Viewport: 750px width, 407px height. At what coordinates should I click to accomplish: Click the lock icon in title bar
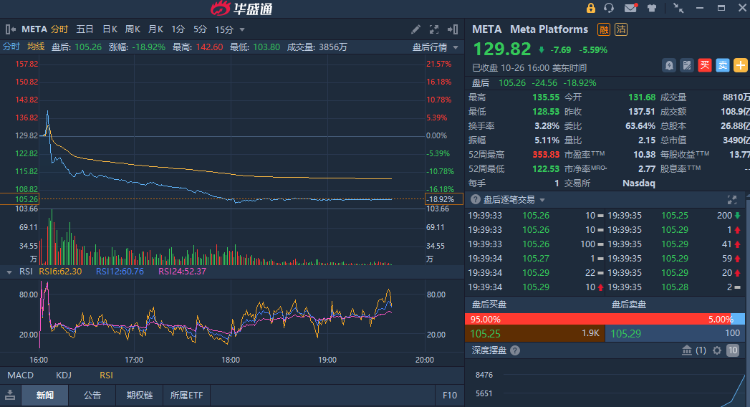pos(589,8)
